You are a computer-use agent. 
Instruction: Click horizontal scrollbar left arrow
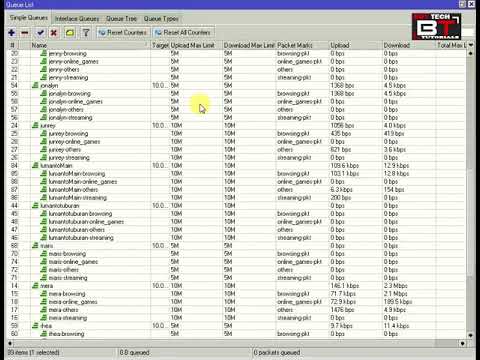[10, 343]
